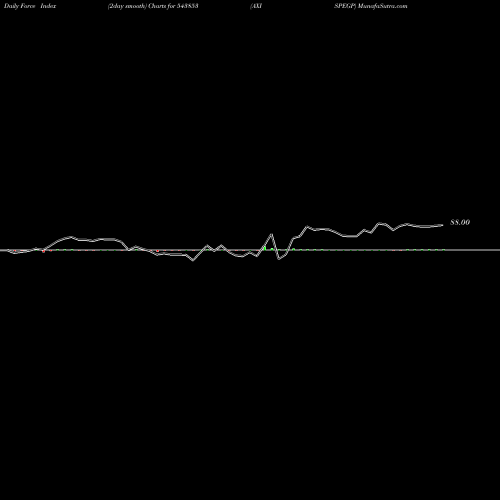500x500 pixels.
Task: Click the 'SPEGP) MunafaSutra.com' text
Action: (x=371, y=6)
